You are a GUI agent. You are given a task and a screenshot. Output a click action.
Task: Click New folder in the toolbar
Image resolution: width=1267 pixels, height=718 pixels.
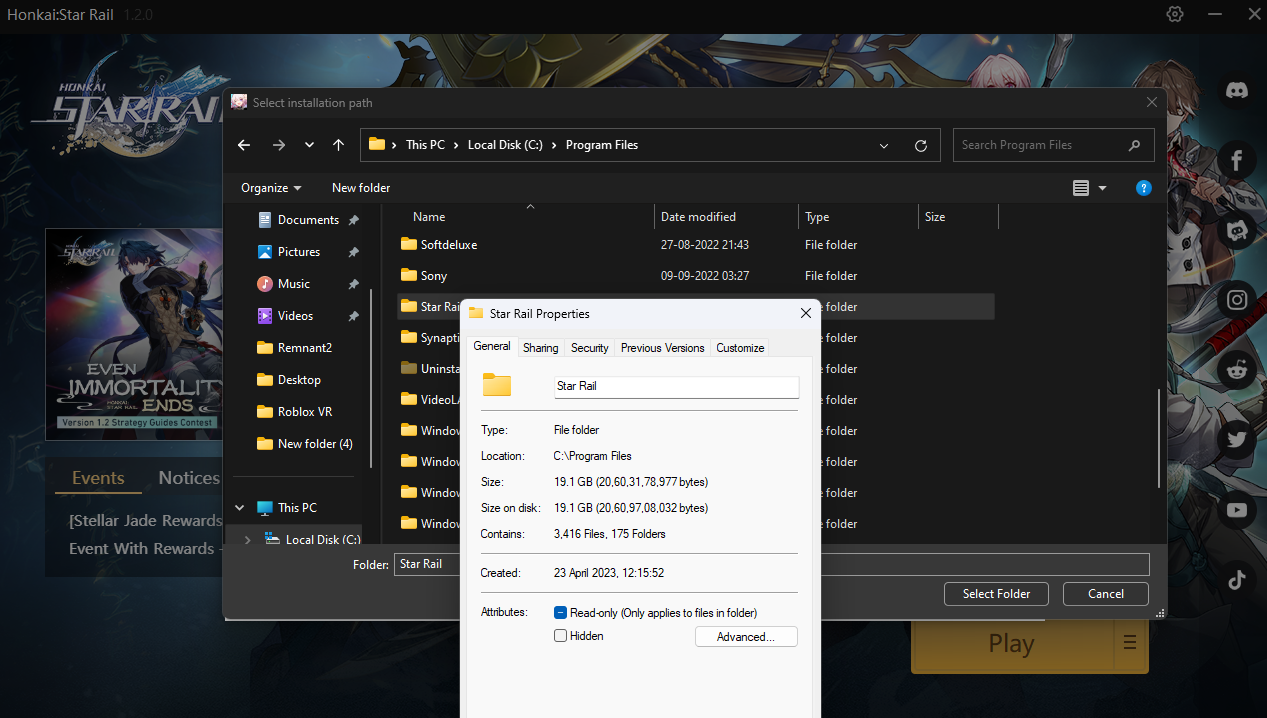(361, 188)
